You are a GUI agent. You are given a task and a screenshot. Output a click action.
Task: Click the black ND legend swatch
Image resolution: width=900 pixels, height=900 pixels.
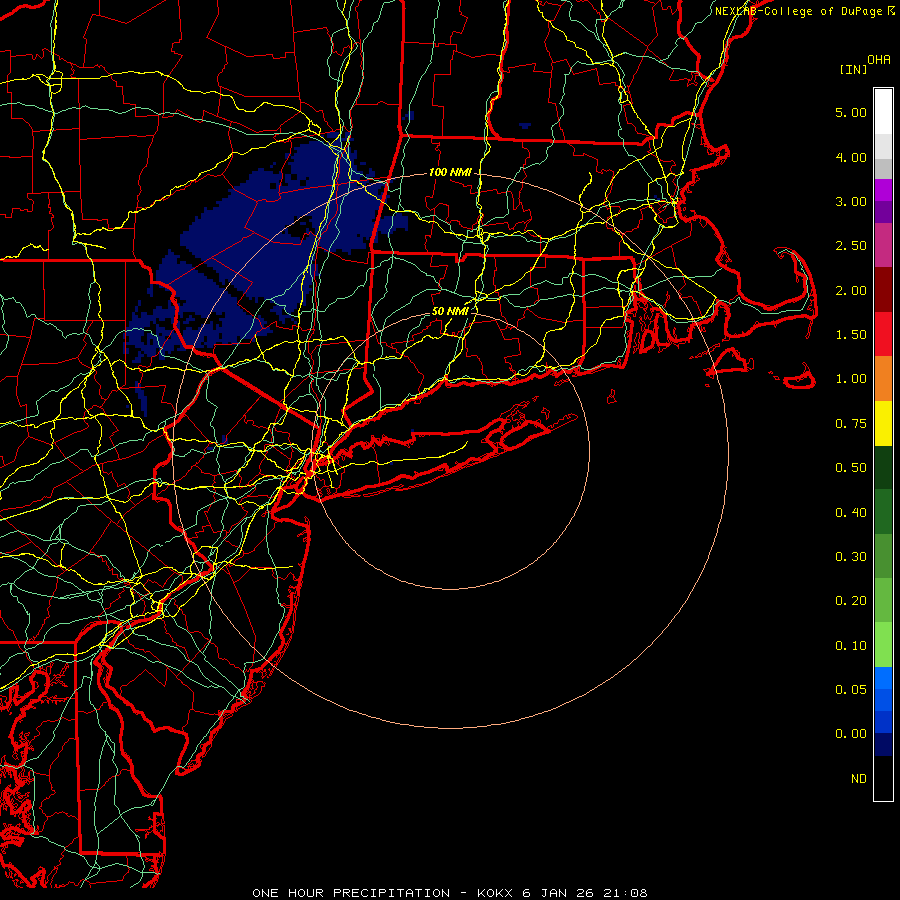tap(883, 778)
